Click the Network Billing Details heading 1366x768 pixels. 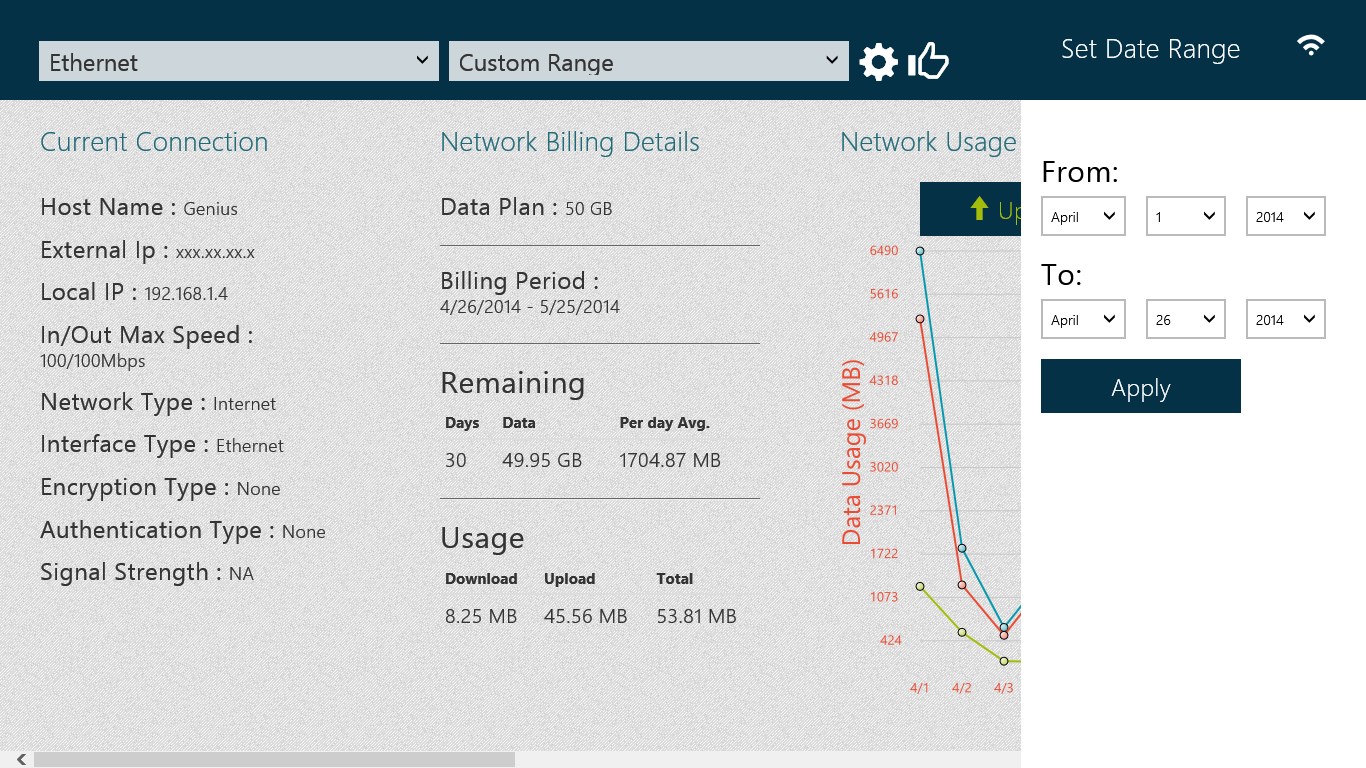[569, 143]
